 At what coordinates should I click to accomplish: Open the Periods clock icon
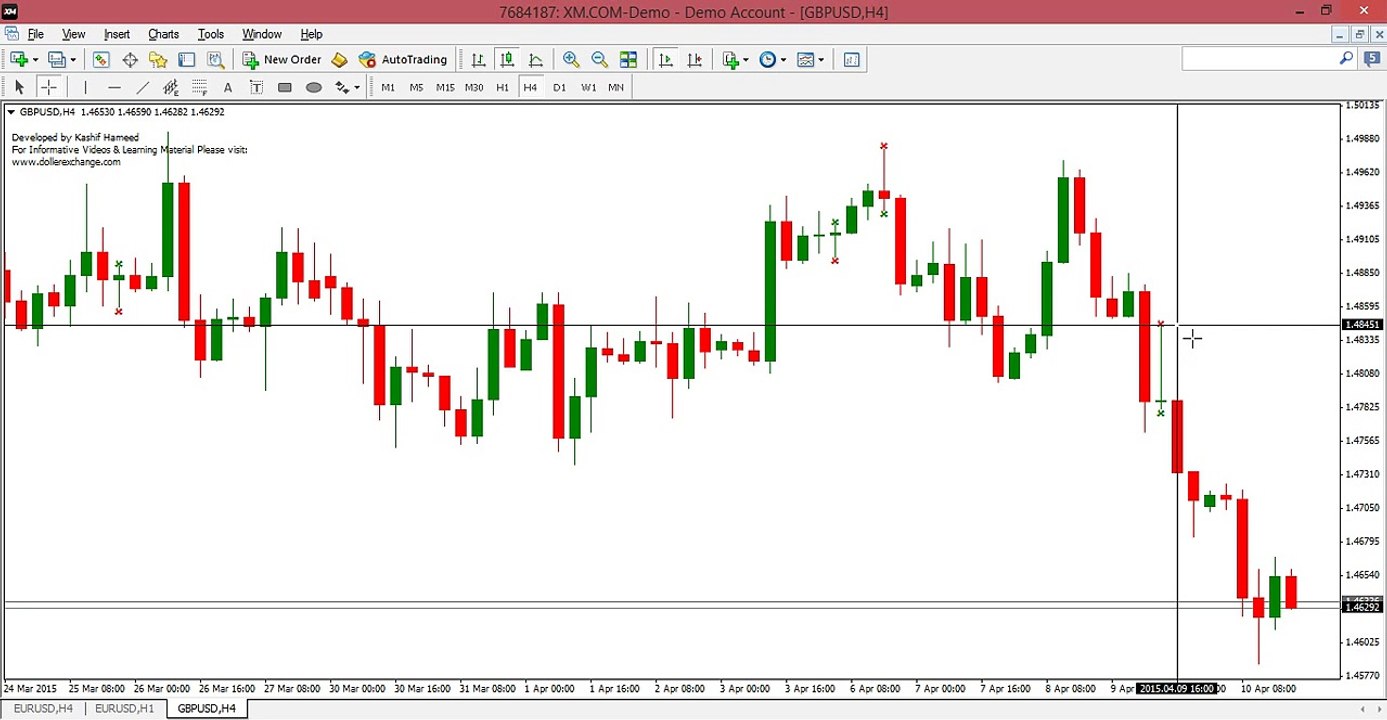tap(767, 60)
